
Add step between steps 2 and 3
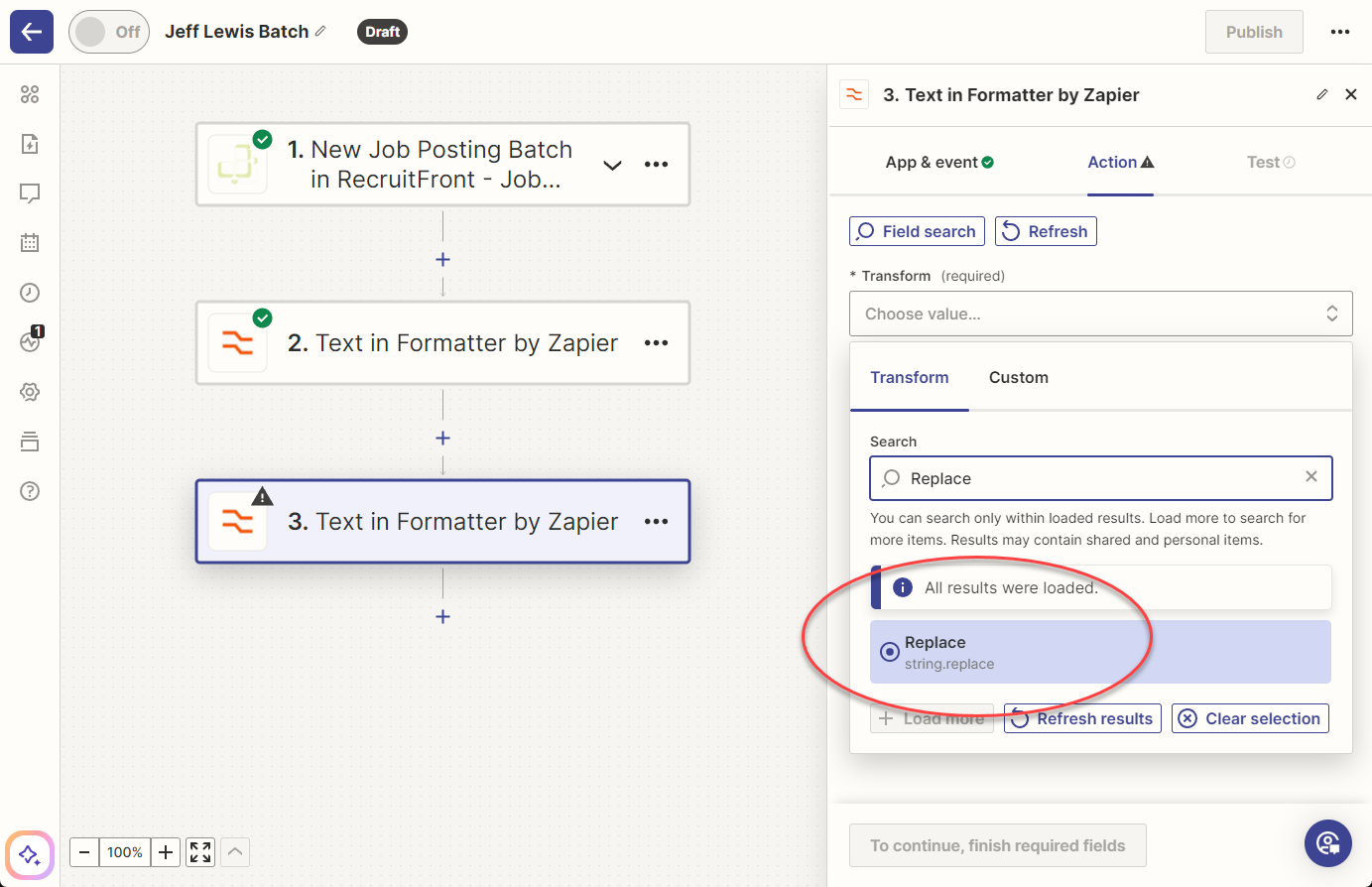tap(442, 438)
